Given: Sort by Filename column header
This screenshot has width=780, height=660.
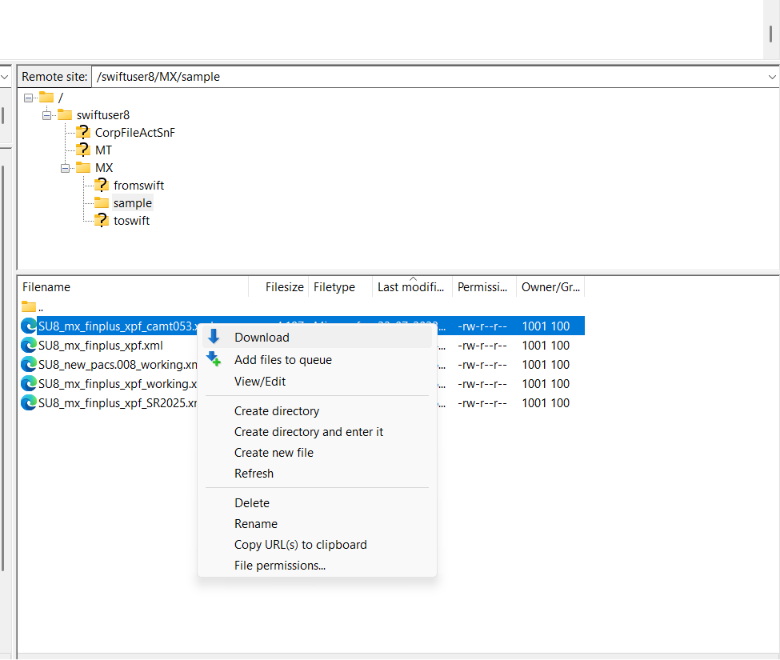Looking at the screenshot, I should (x=133, y=287).
